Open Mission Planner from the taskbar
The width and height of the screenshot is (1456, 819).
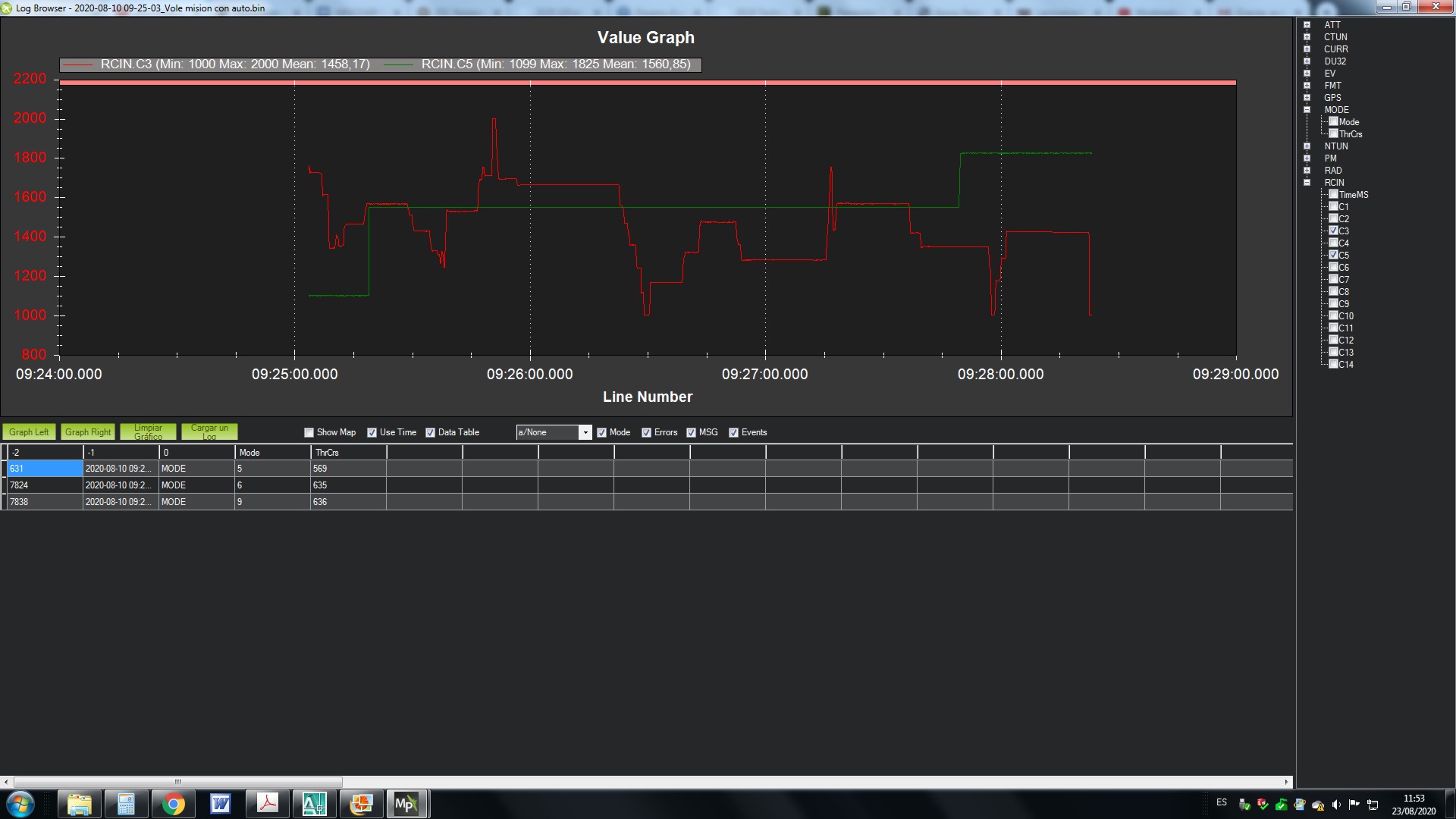click(406, 804)
